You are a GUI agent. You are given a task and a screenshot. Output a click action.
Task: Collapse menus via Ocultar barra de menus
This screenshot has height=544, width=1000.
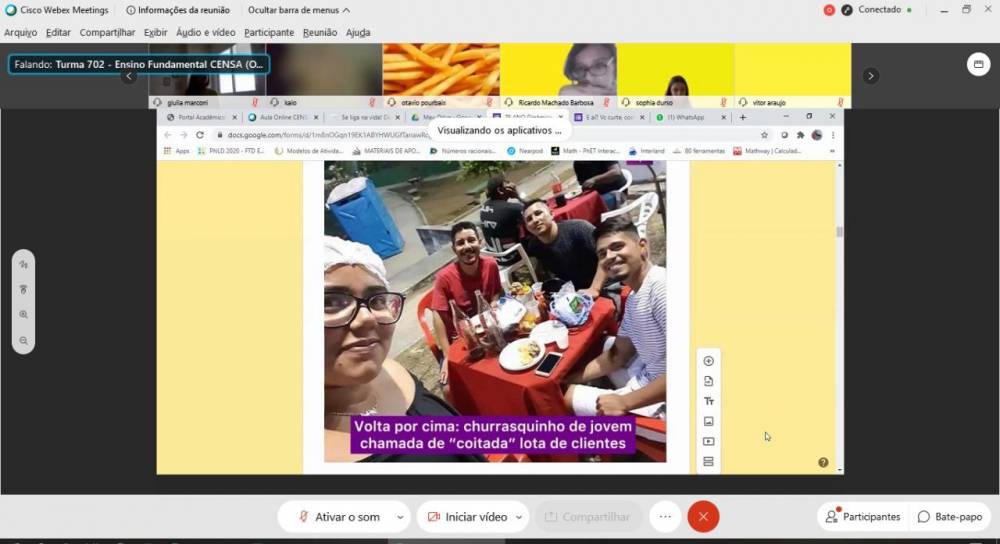(x=298, y=10)
